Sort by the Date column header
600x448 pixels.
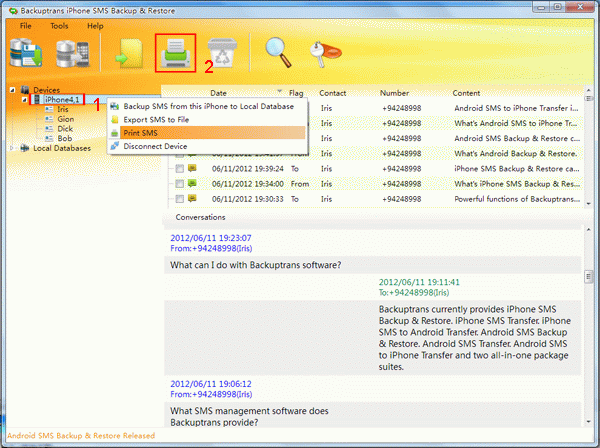point(218,93)
